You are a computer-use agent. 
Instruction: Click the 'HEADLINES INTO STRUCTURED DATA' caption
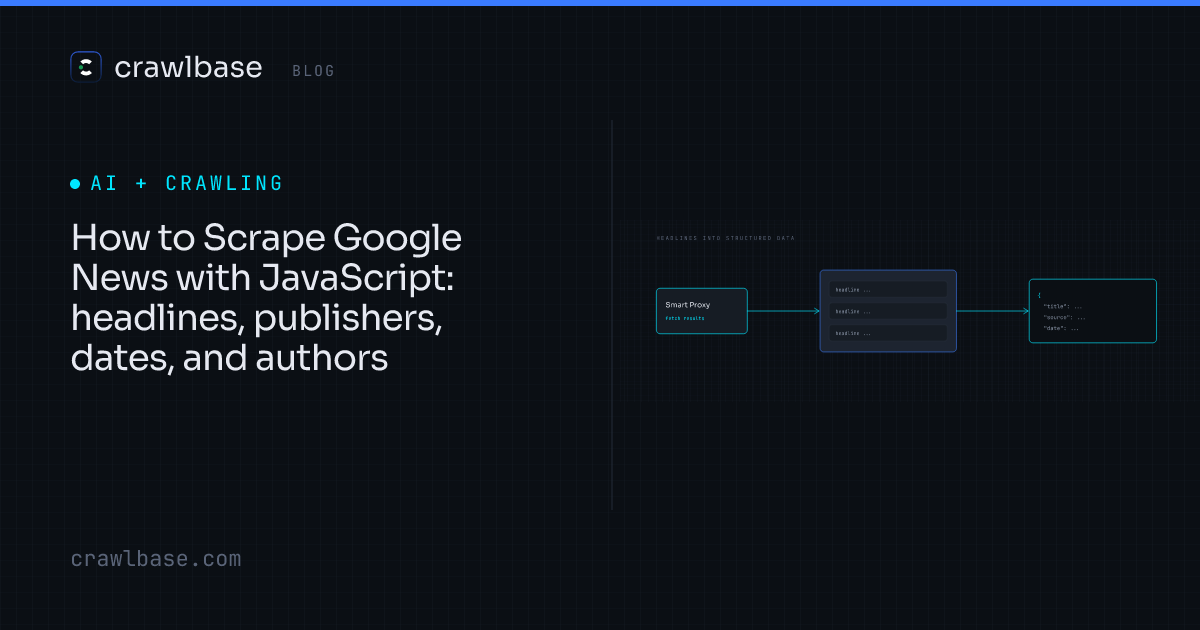725,239
